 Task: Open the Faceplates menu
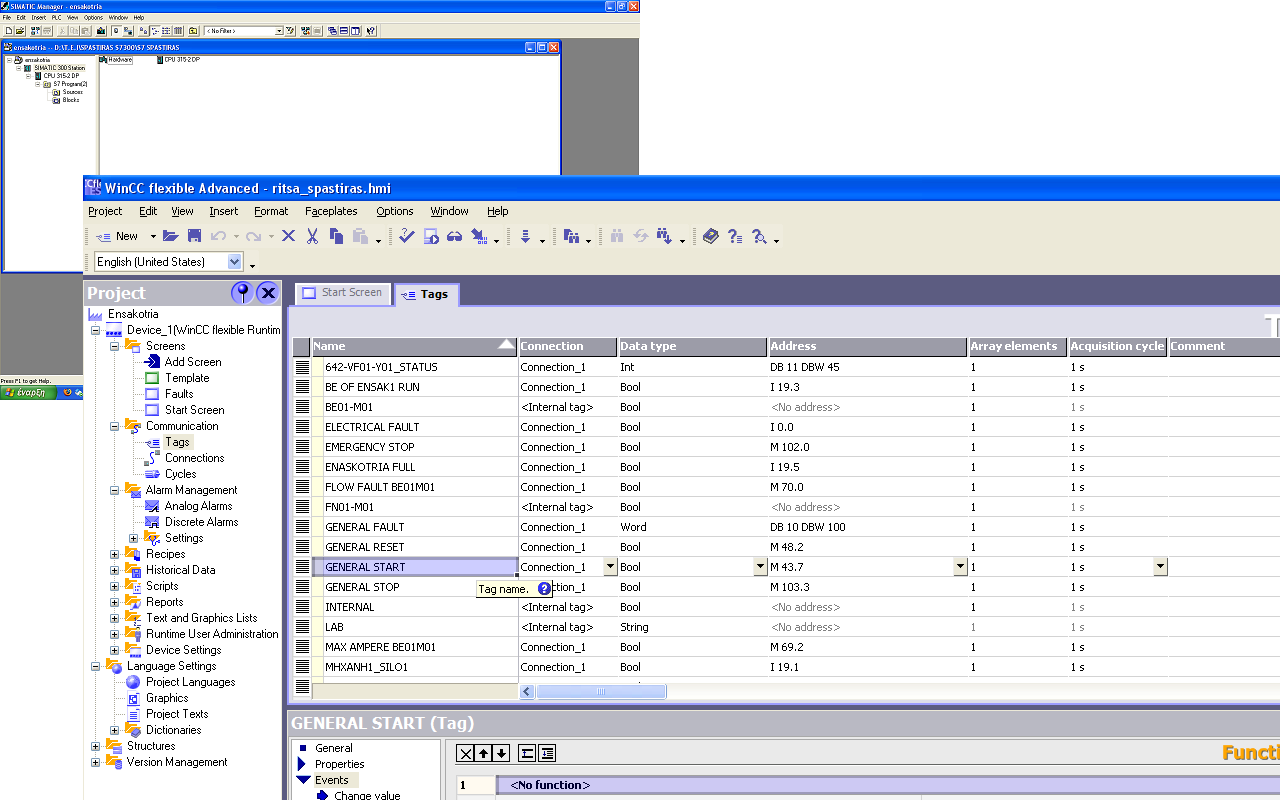(x=331, y=211)
